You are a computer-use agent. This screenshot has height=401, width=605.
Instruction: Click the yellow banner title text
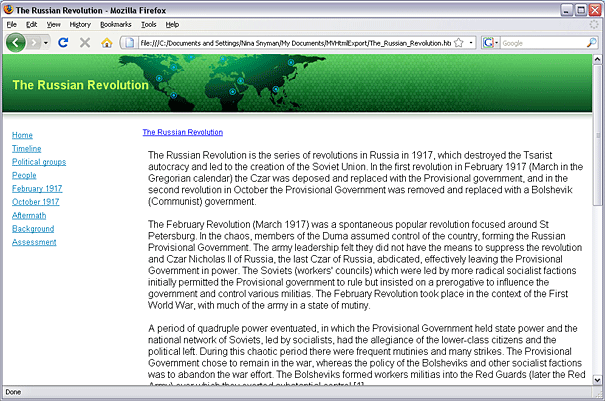(x=80, y=85)
